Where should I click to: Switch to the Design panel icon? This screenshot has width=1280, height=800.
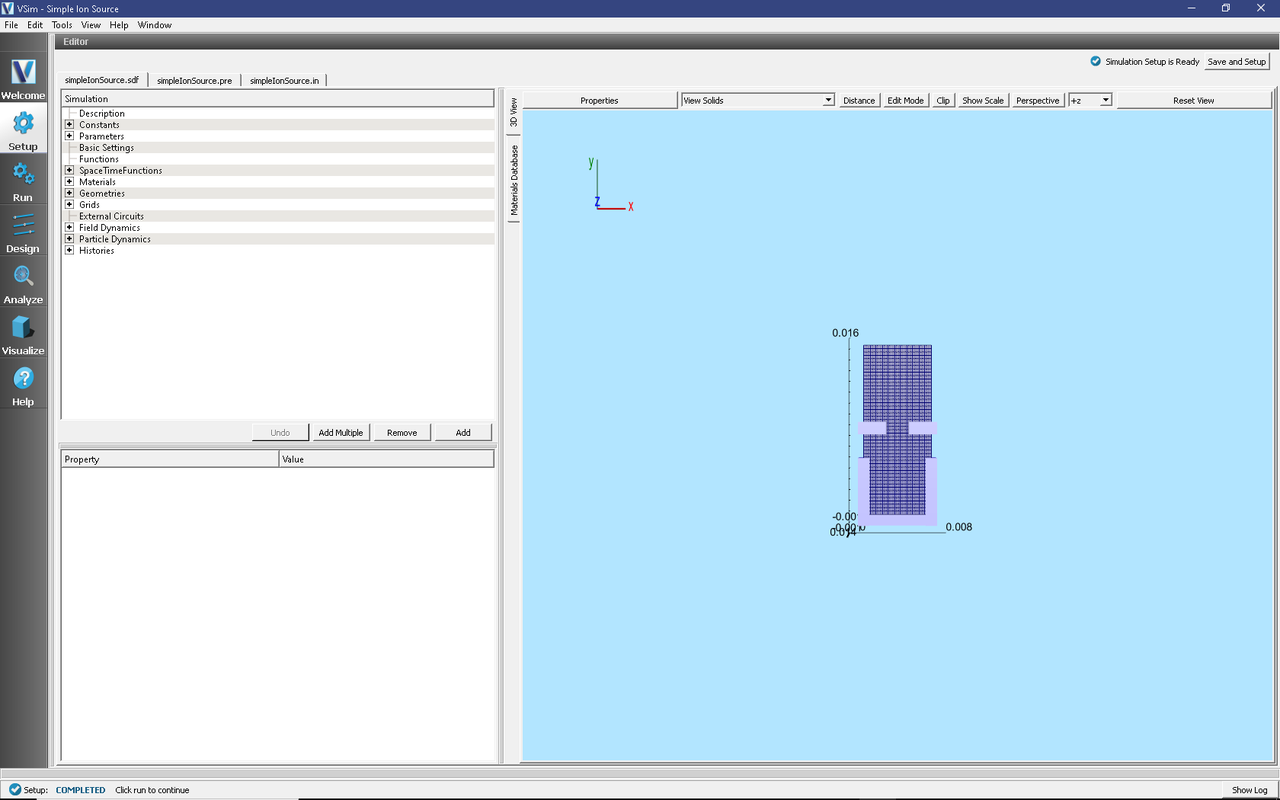coord(23,225)
